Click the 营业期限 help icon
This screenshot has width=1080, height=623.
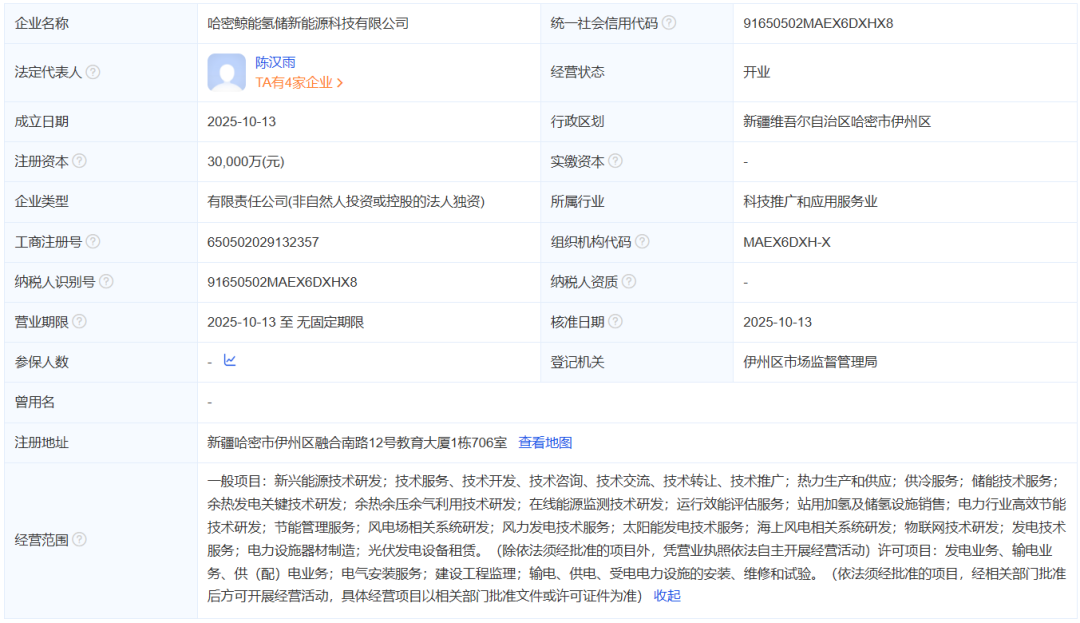point(79,322)
